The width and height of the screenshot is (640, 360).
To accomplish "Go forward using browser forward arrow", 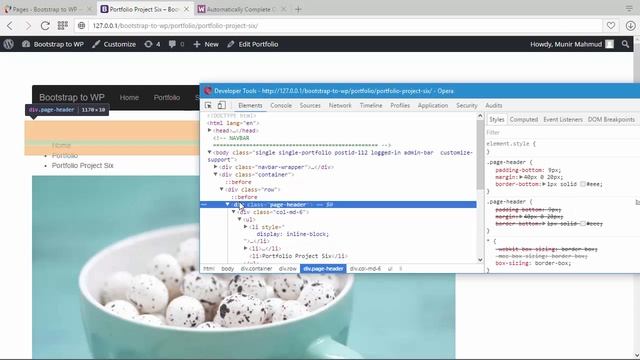I will (28, 26).
